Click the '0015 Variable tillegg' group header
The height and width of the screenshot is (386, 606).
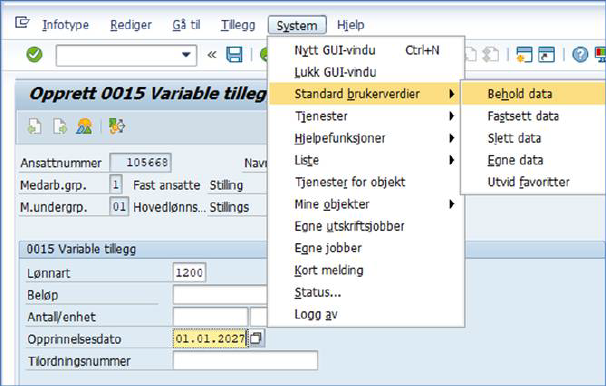point(81,249)
